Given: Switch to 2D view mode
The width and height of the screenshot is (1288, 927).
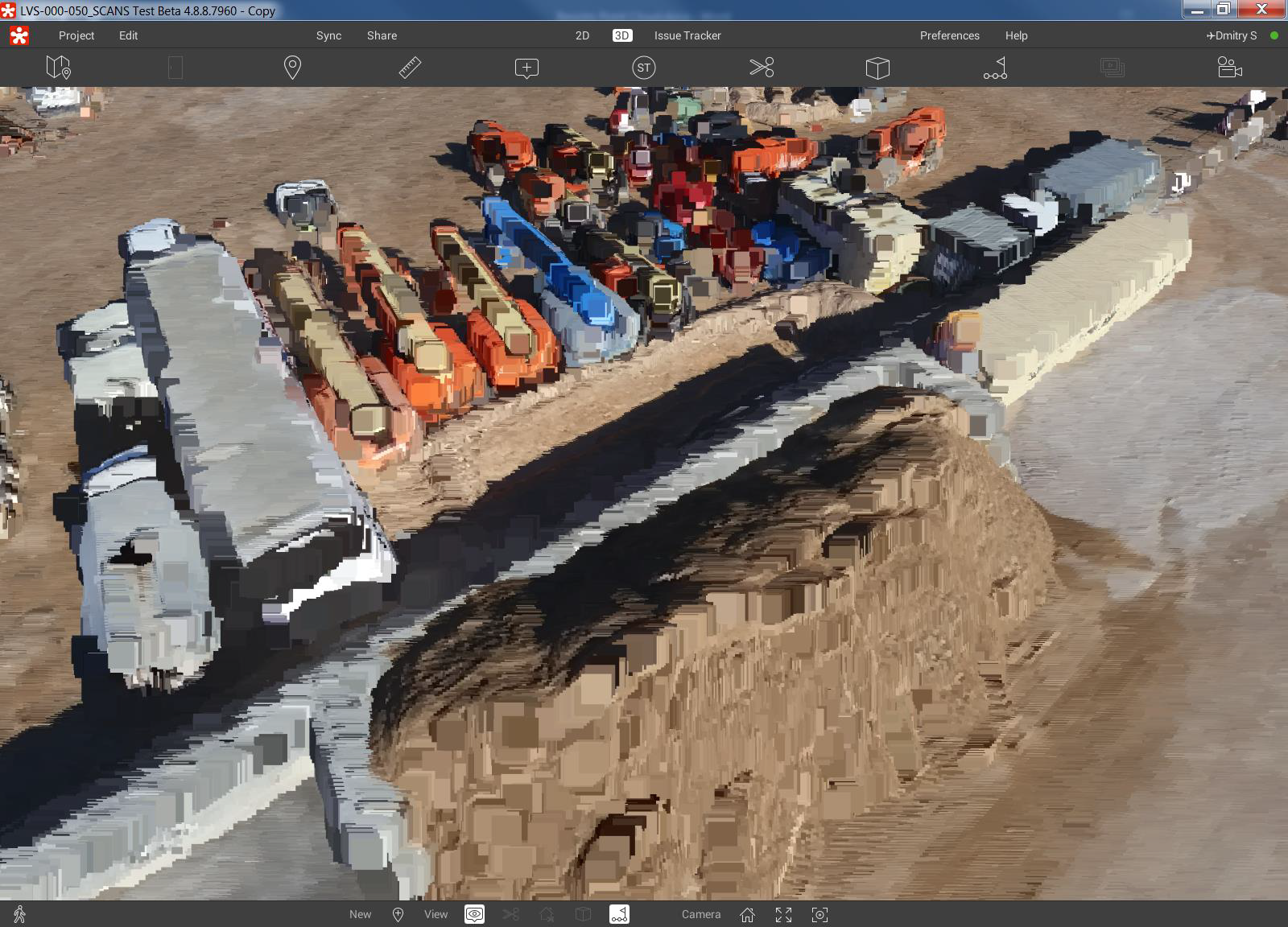Looking at the screenshot, I should point(582,35).
